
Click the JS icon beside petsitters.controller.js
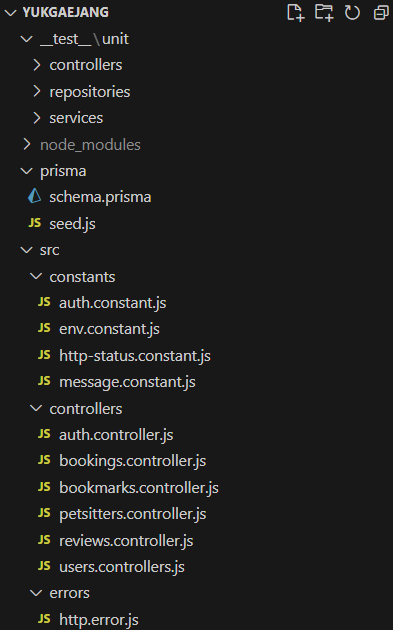tap(44, 513)
